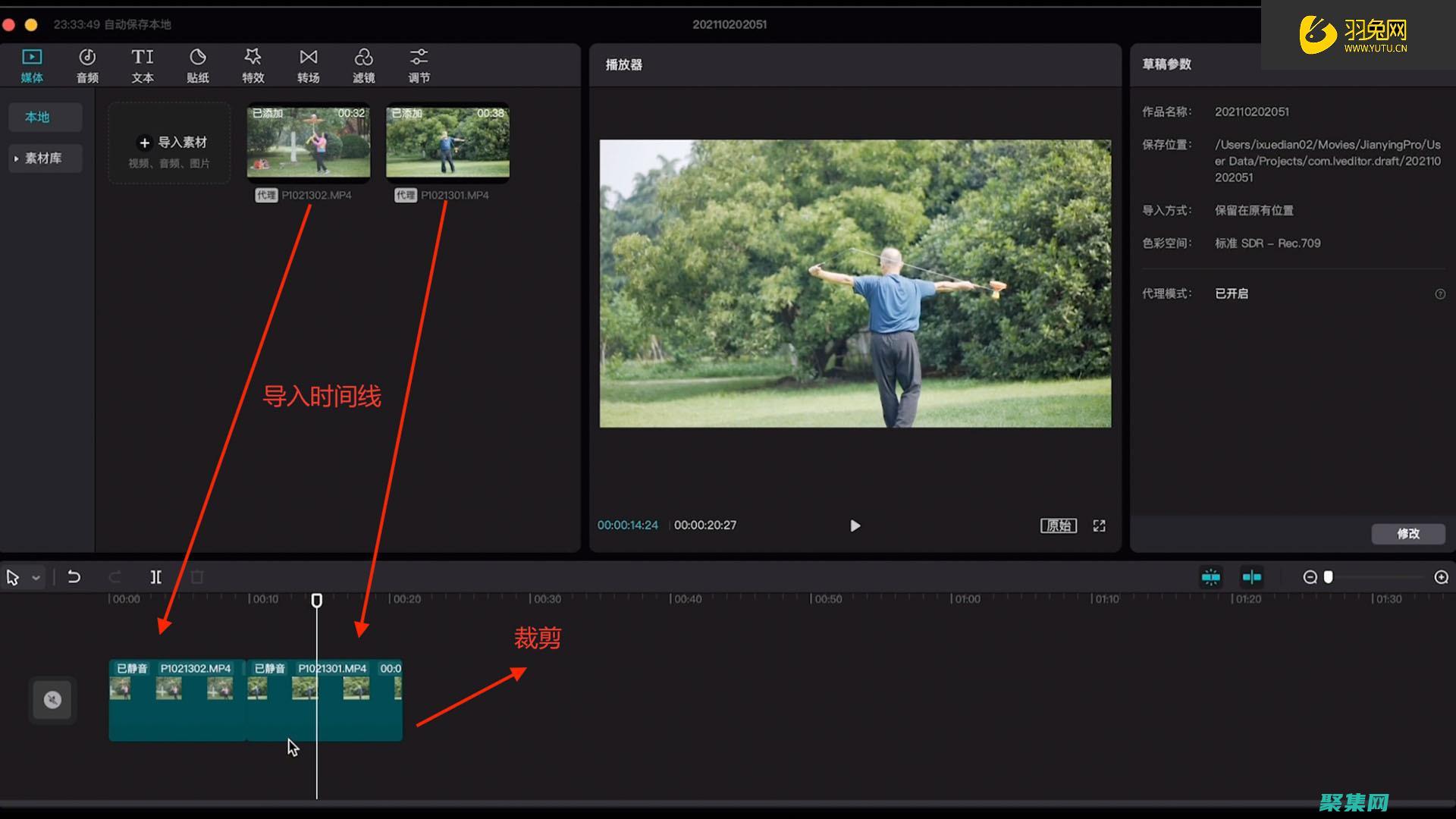Expand the 素材库 material library
The height and width of the screenshot is (819, 1456).
point(43,158)
